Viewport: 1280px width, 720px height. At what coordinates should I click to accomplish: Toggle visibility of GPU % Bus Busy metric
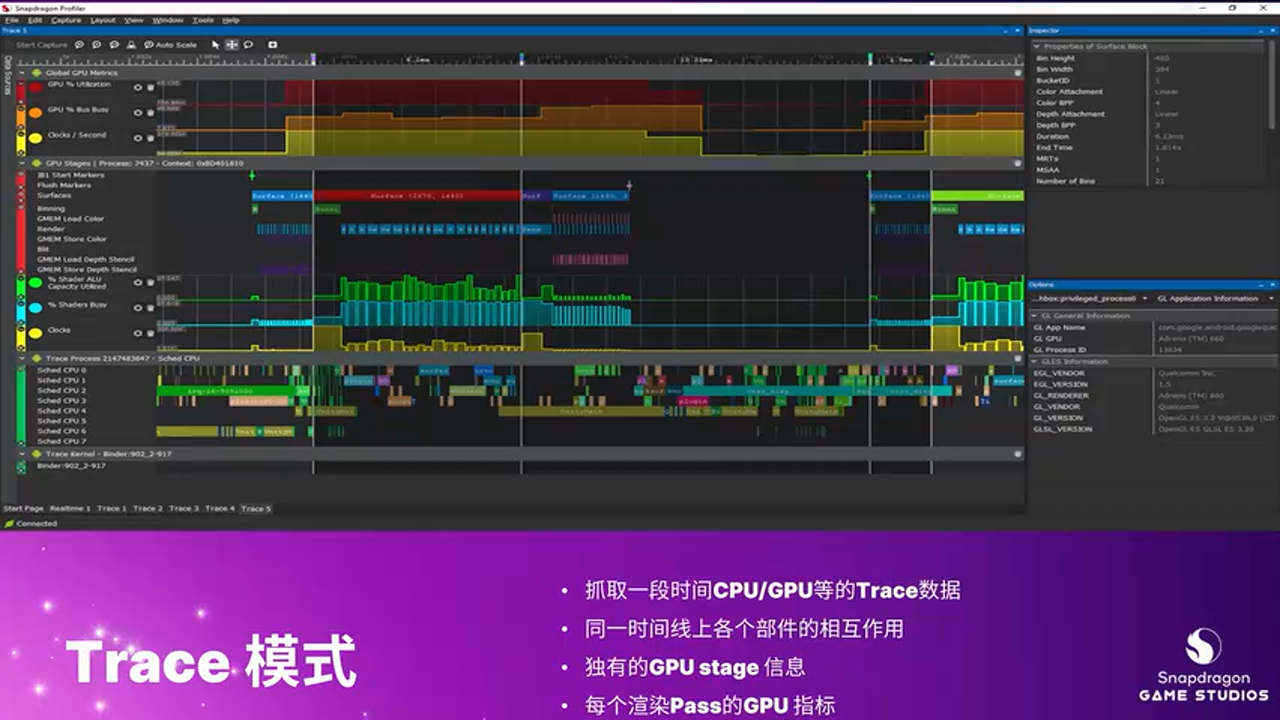(x=138, y=113)
